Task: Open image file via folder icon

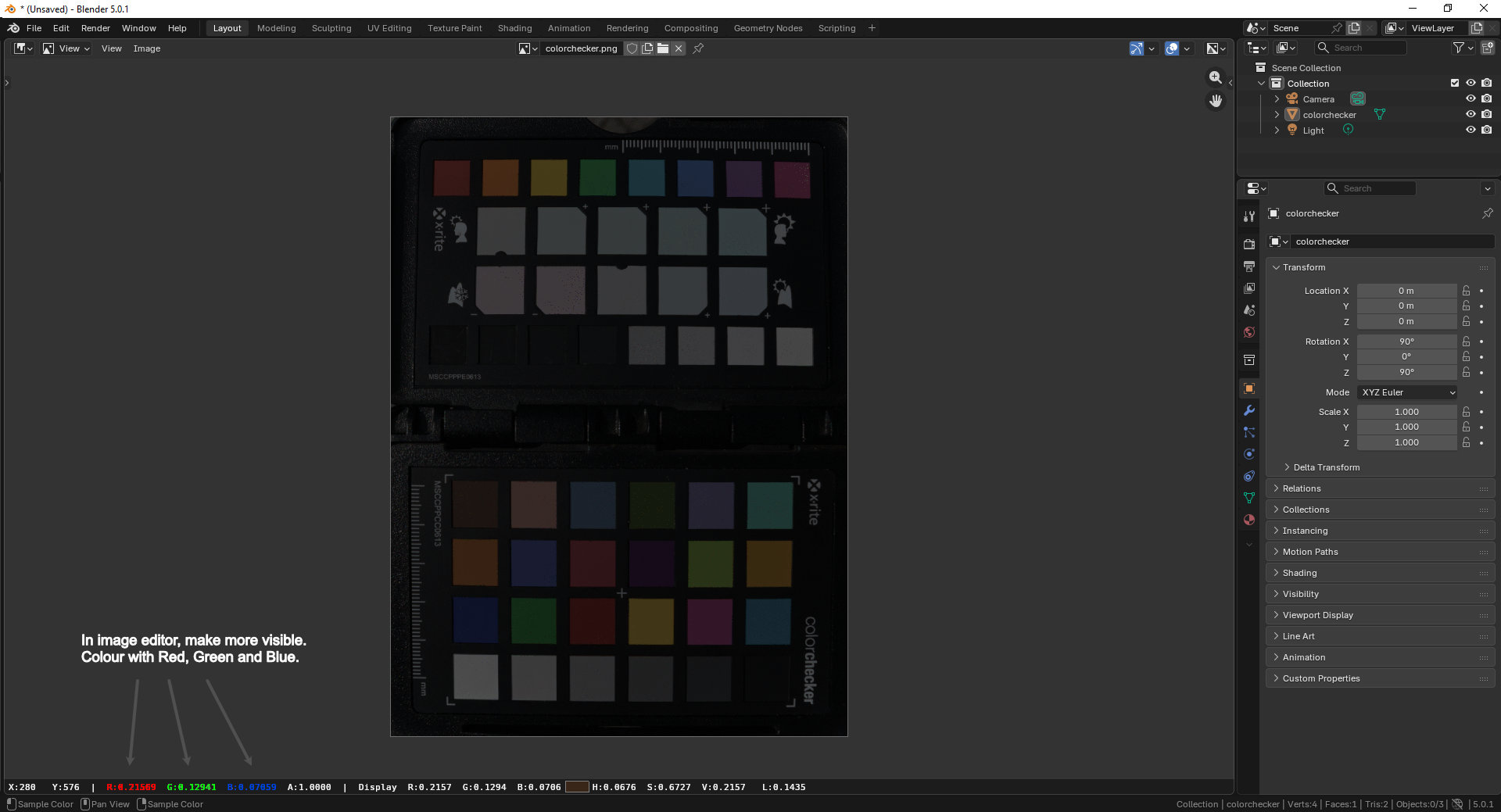Action: coord(663,48)
